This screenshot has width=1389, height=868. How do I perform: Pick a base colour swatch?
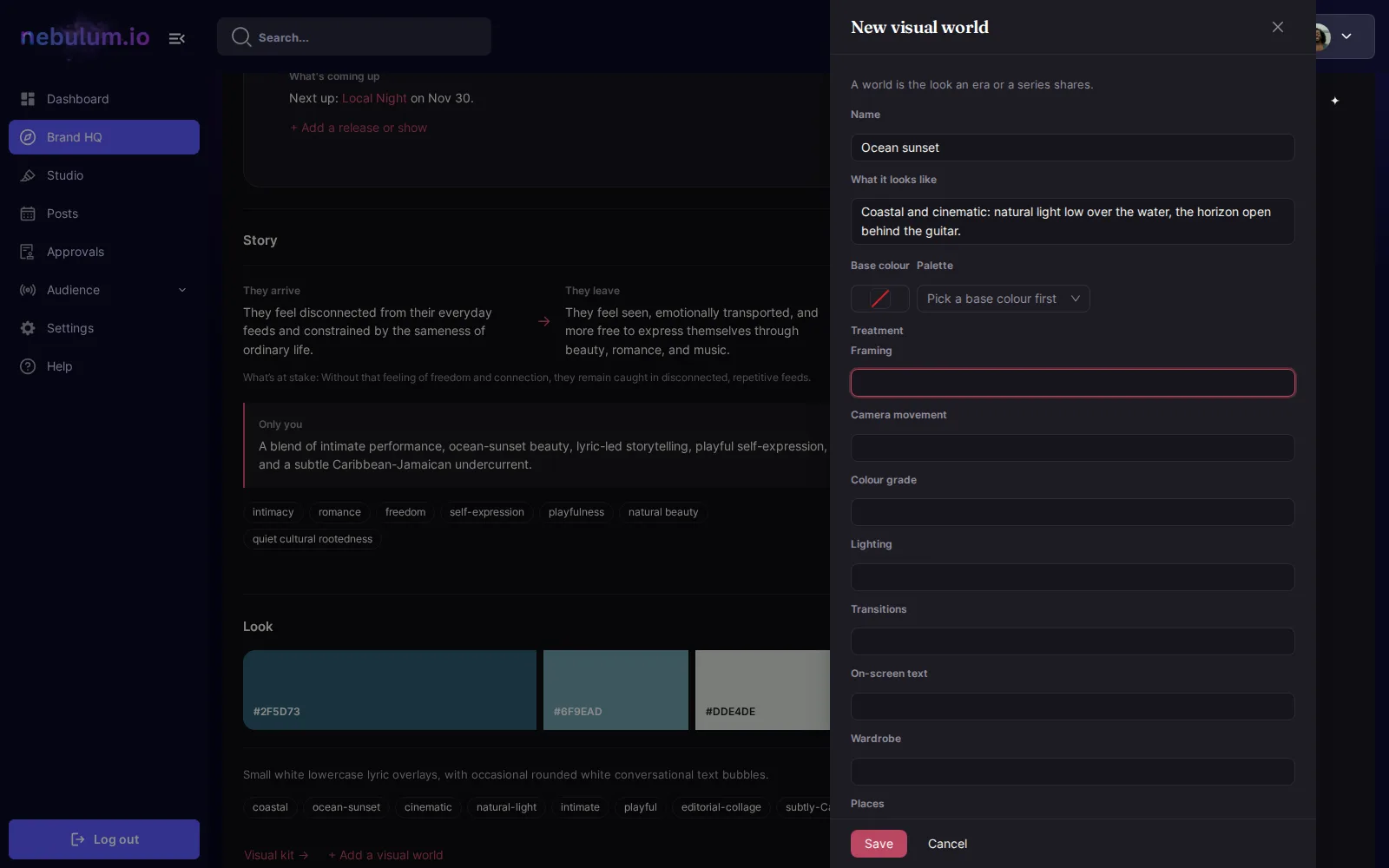[880, 299]
